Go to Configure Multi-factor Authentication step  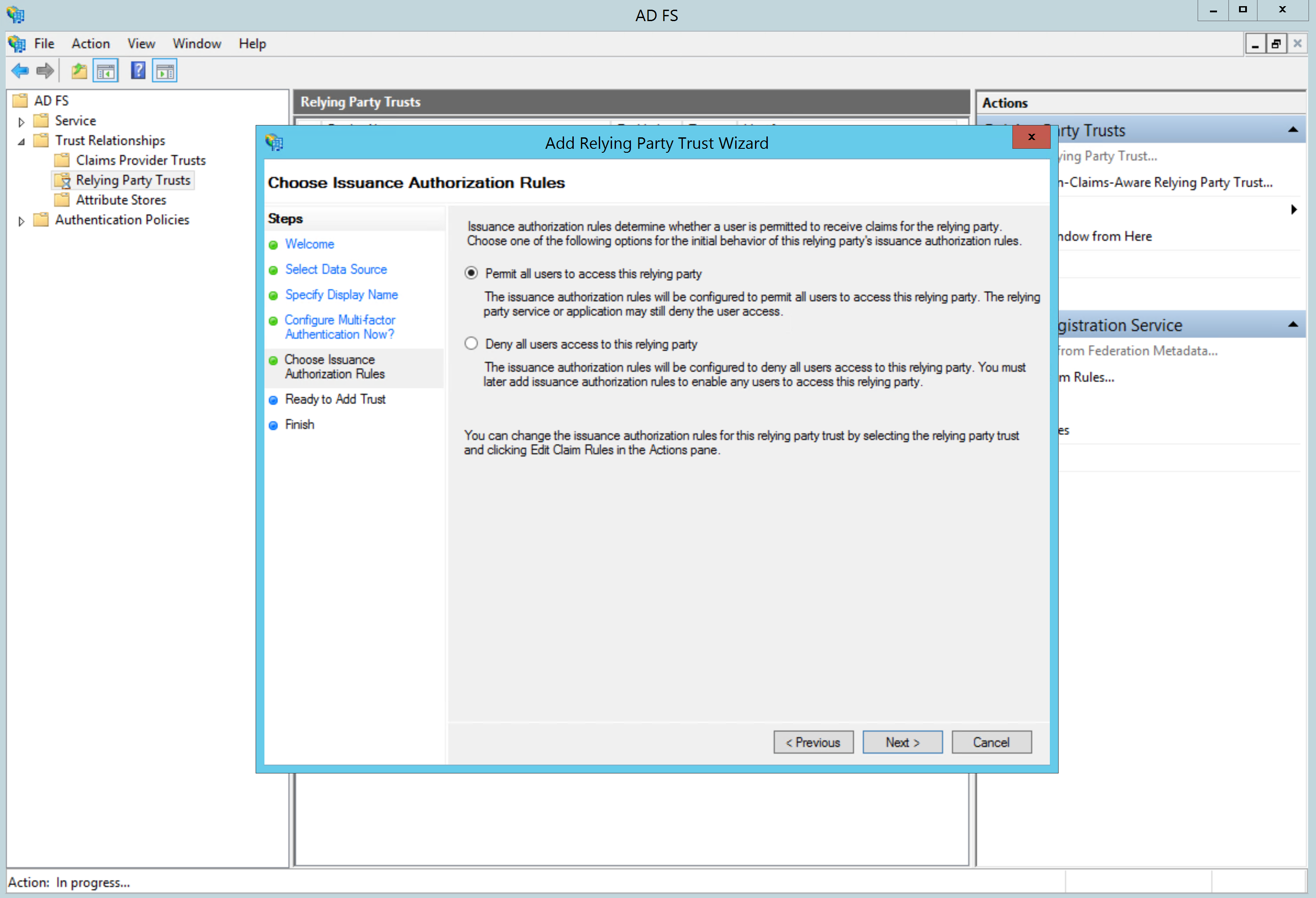(340, 327)
